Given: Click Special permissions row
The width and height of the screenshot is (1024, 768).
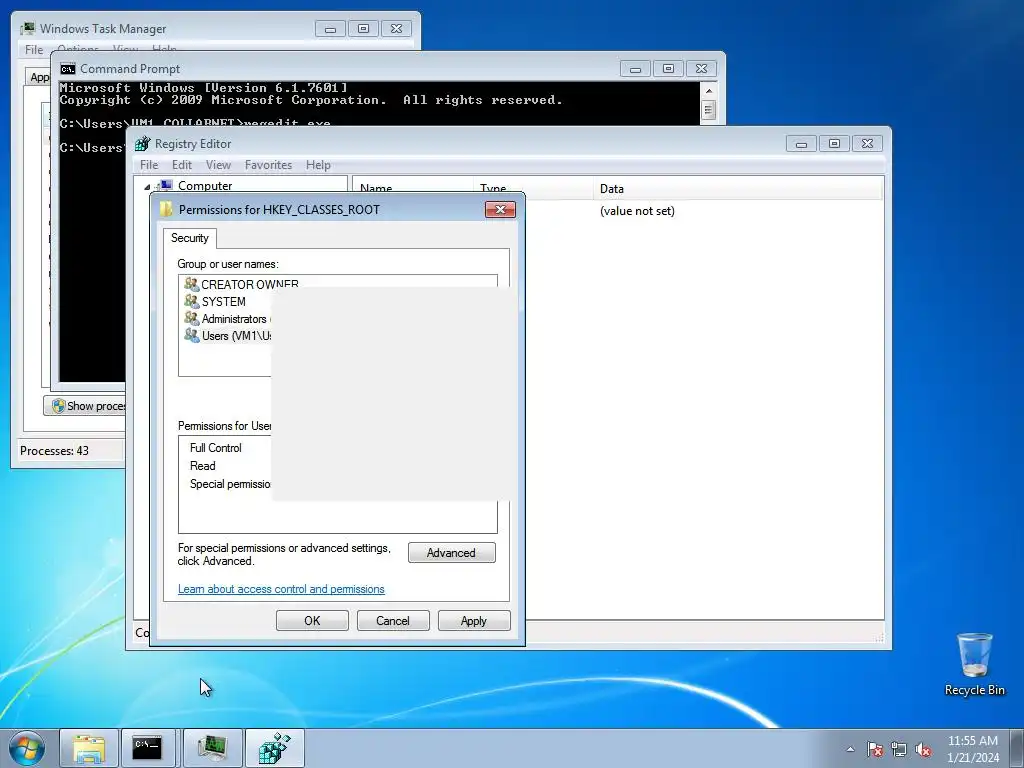Looking at the screenshot, I should point(230,484).
